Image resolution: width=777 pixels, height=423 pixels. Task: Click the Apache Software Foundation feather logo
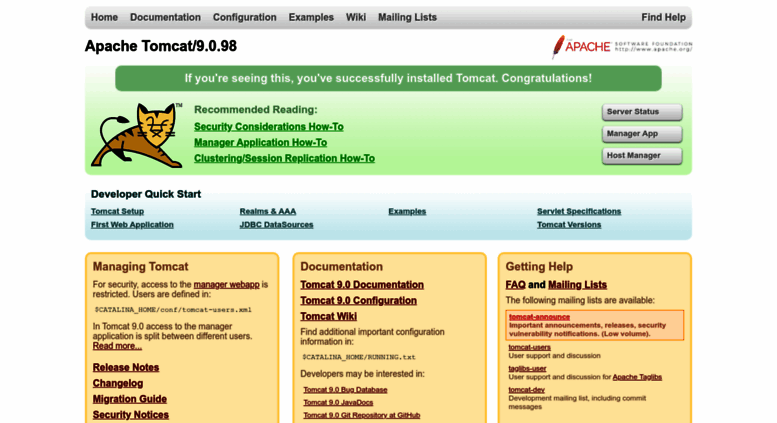coord(621,46)
